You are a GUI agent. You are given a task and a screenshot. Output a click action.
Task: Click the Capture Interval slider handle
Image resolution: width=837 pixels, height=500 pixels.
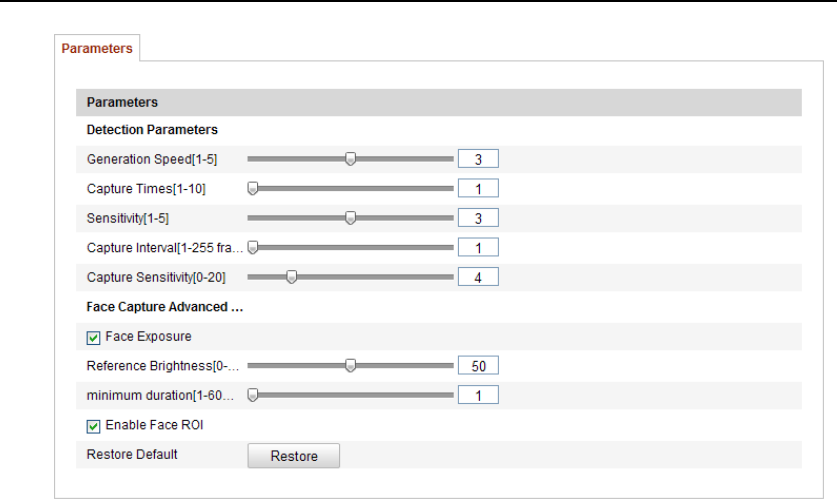253,247
